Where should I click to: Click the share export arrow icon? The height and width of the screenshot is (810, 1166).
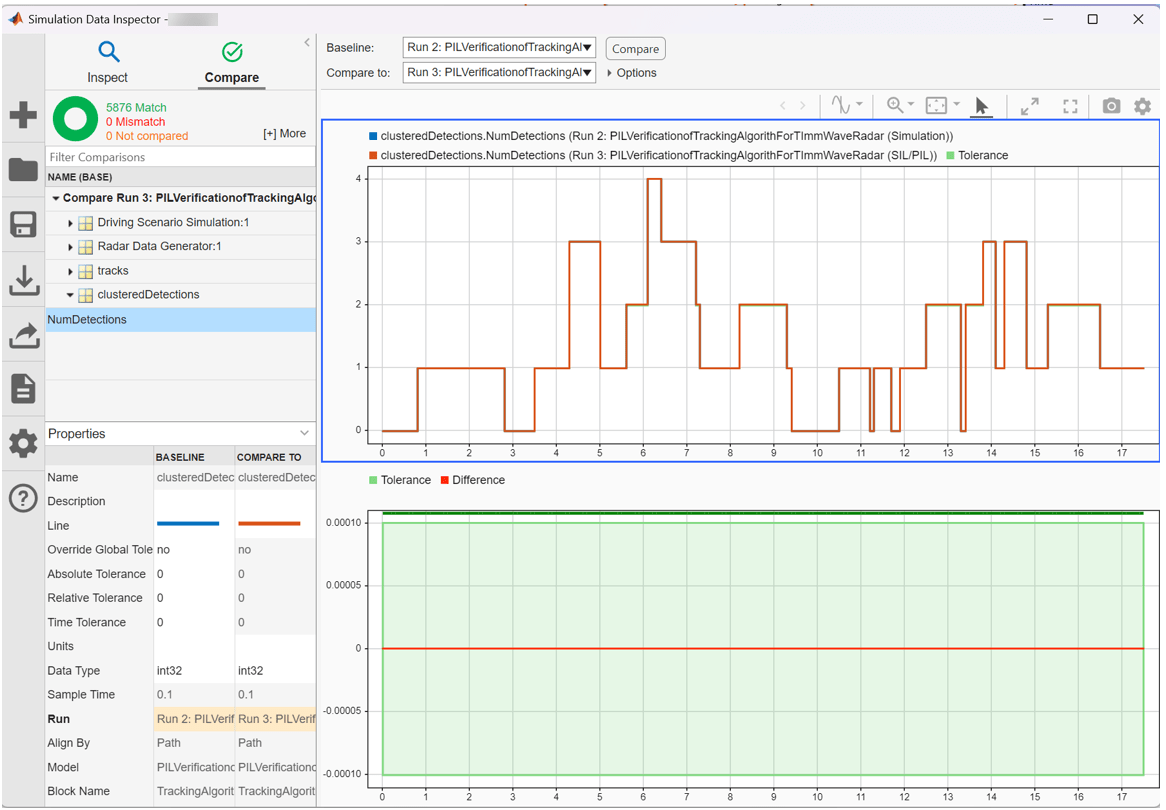click(x=23, y=335)
